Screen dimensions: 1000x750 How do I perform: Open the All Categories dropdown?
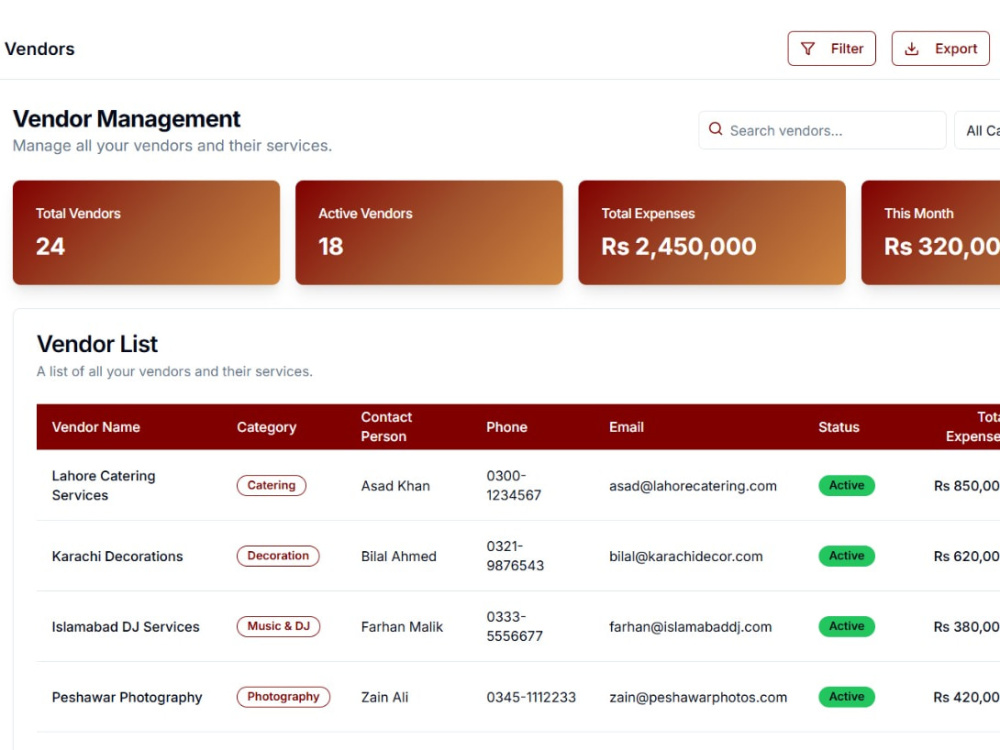[978, 130]
